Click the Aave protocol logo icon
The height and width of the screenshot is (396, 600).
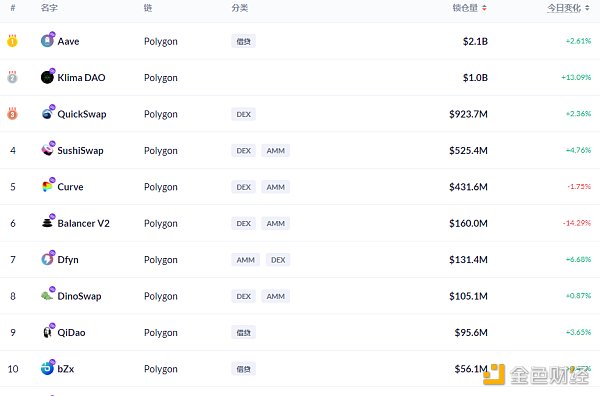coord(47,41)
